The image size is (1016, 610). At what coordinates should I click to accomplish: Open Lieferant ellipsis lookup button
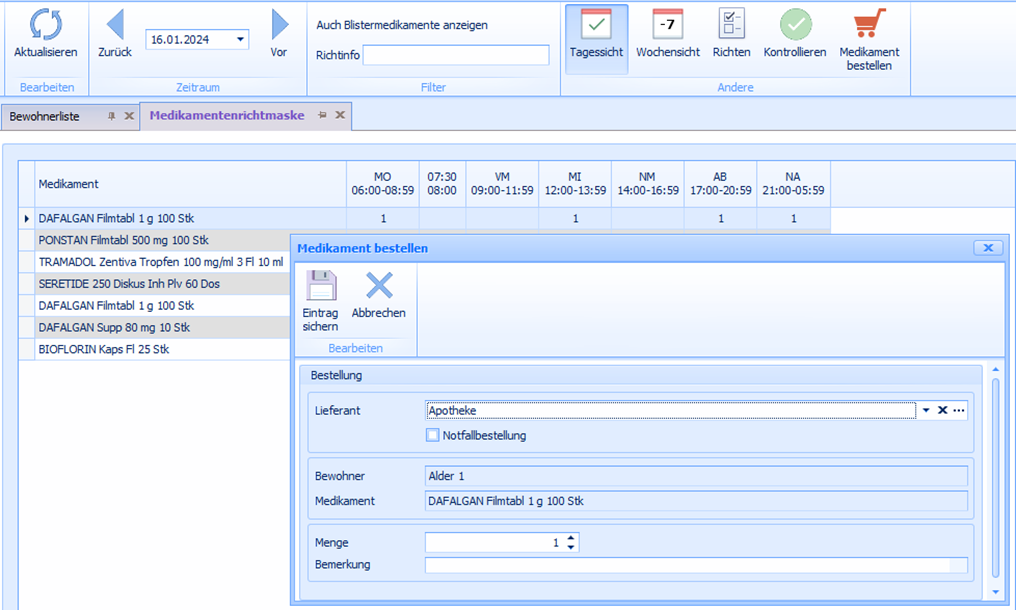point(959,411)
